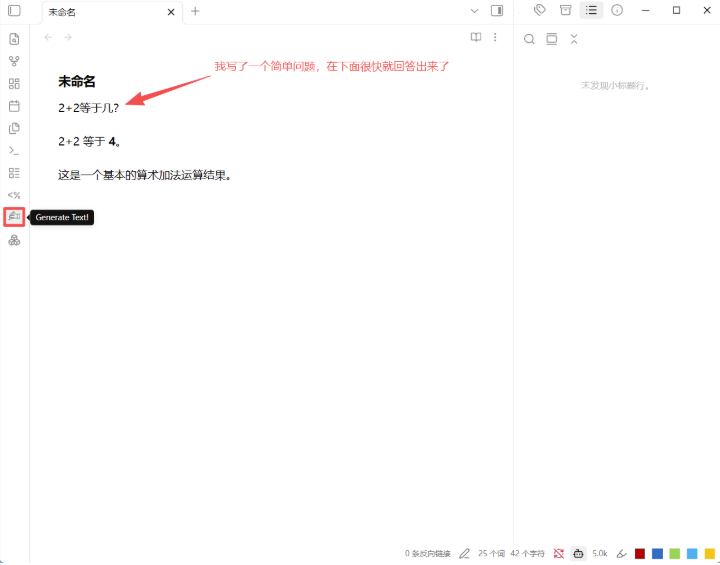
Task: Pick the dark blue color swatch
Action: coord(657,554)
